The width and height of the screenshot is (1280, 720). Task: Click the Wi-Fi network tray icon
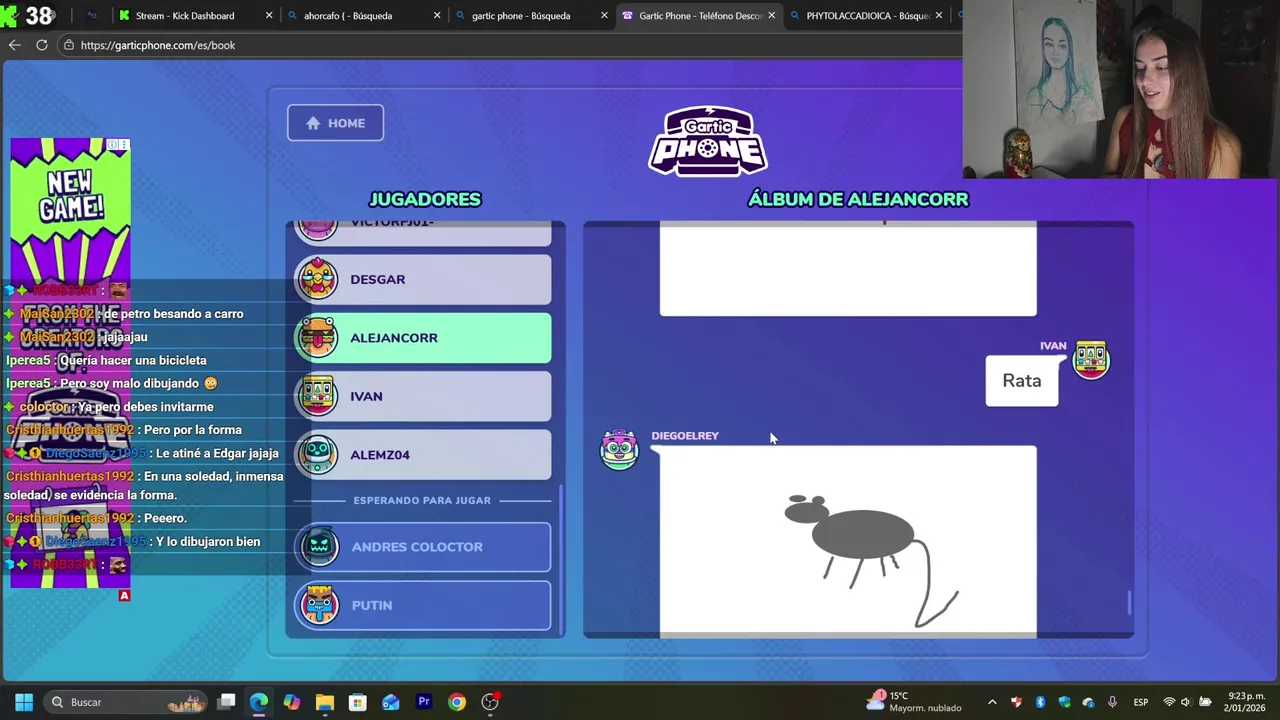click(x=1168, y=702)
